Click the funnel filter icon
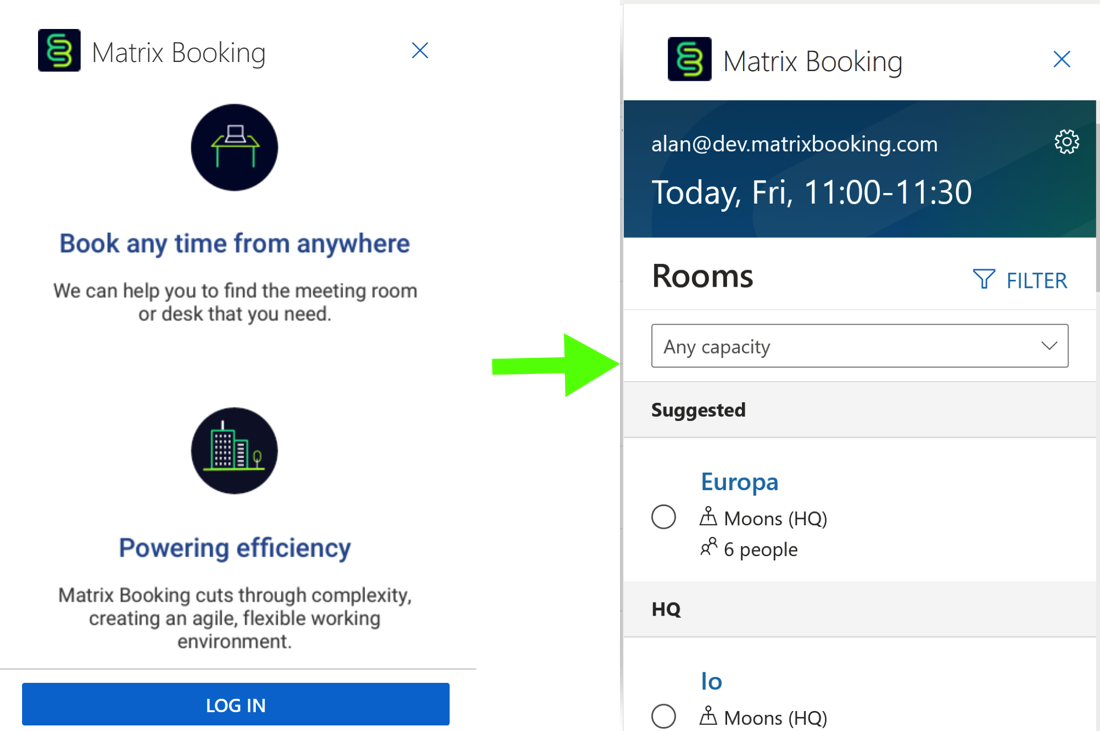 (984, 280)
